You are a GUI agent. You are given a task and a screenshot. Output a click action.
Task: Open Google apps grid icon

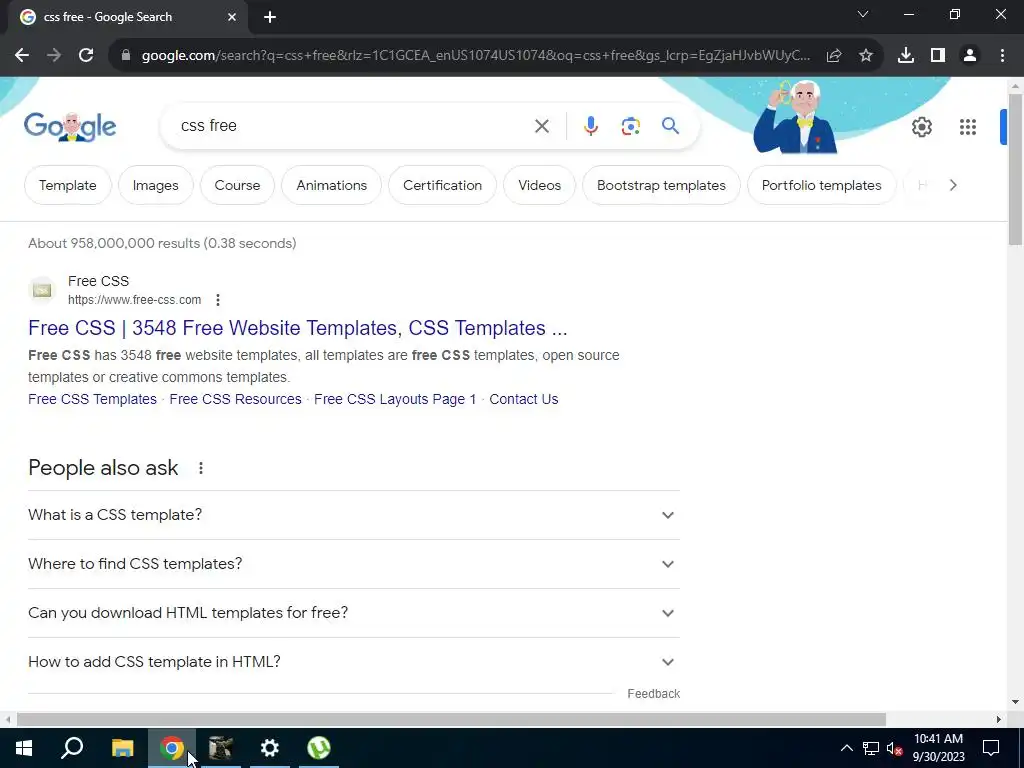968,127
